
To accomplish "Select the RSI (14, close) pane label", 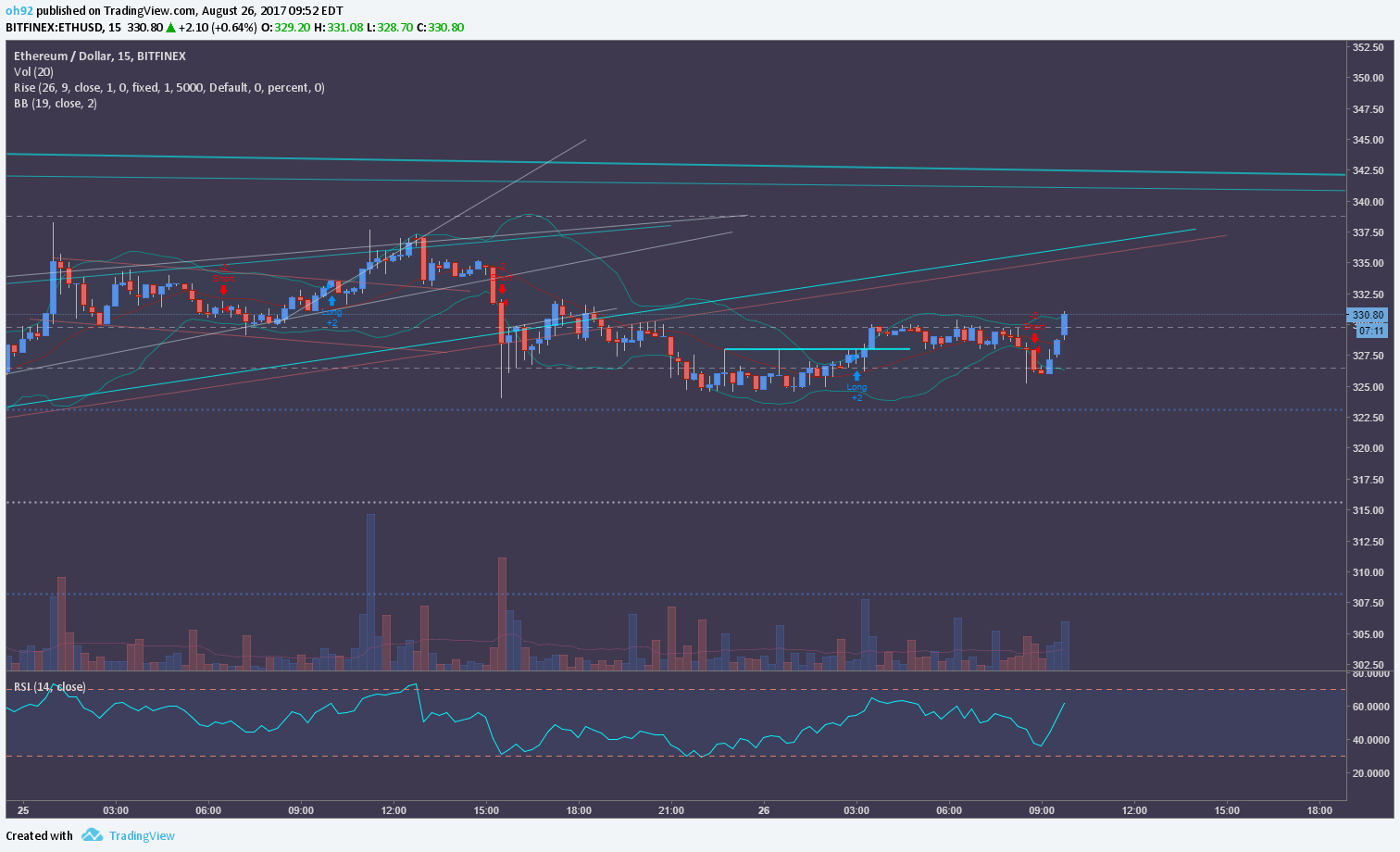I will pyautogui.click(x=49, y=687).
